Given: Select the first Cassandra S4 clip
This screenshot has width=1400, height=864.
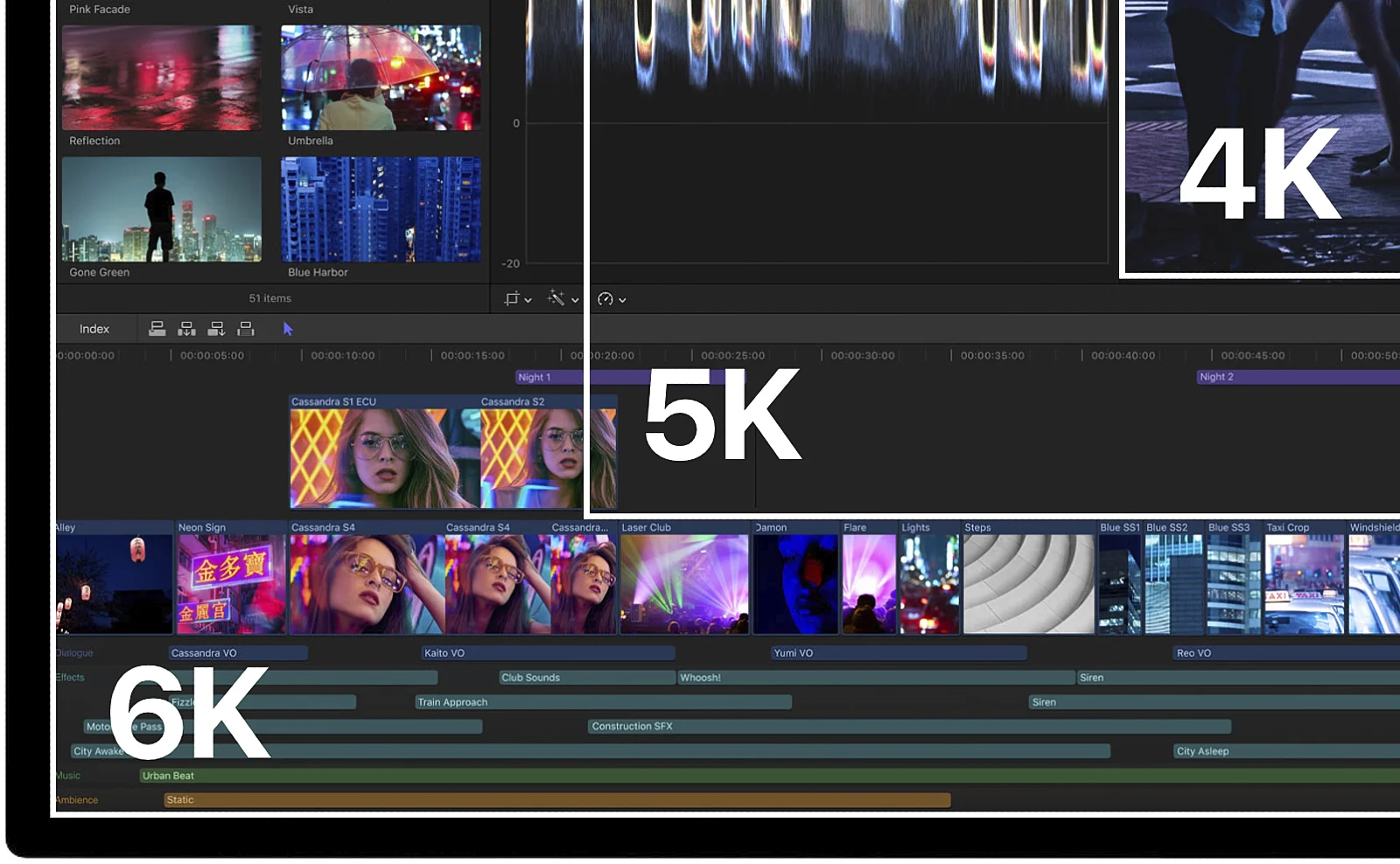Looking at the screenshot, I should click(x=367, y=577).
